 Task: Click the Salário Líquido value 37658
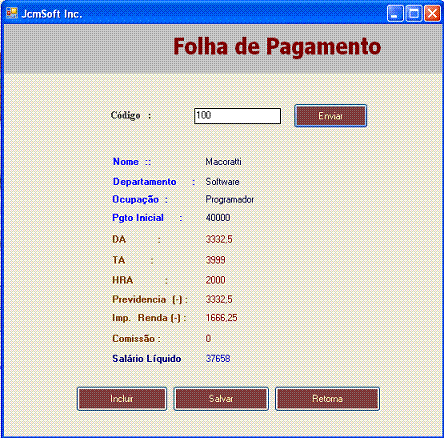coord(218,359)
